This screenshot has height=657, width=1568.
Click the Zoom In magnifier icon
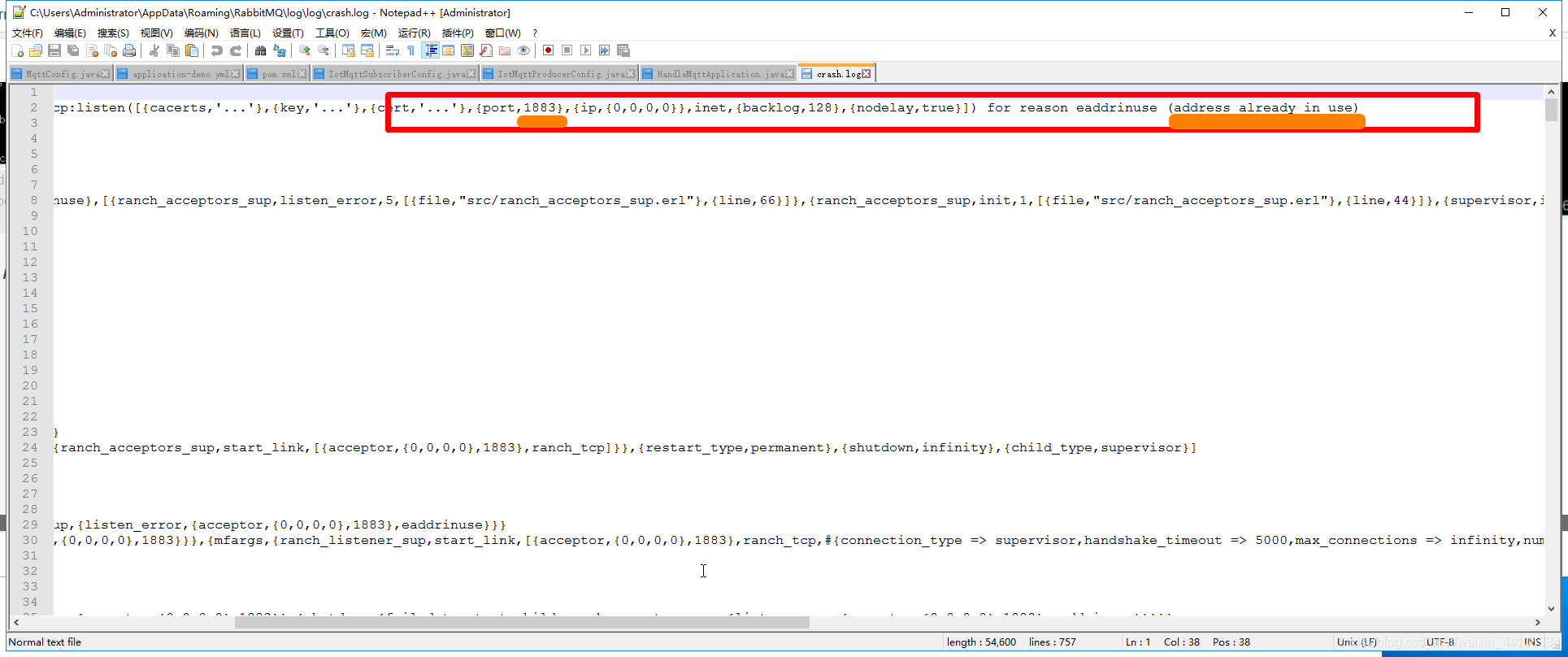[x=305, y=50]
